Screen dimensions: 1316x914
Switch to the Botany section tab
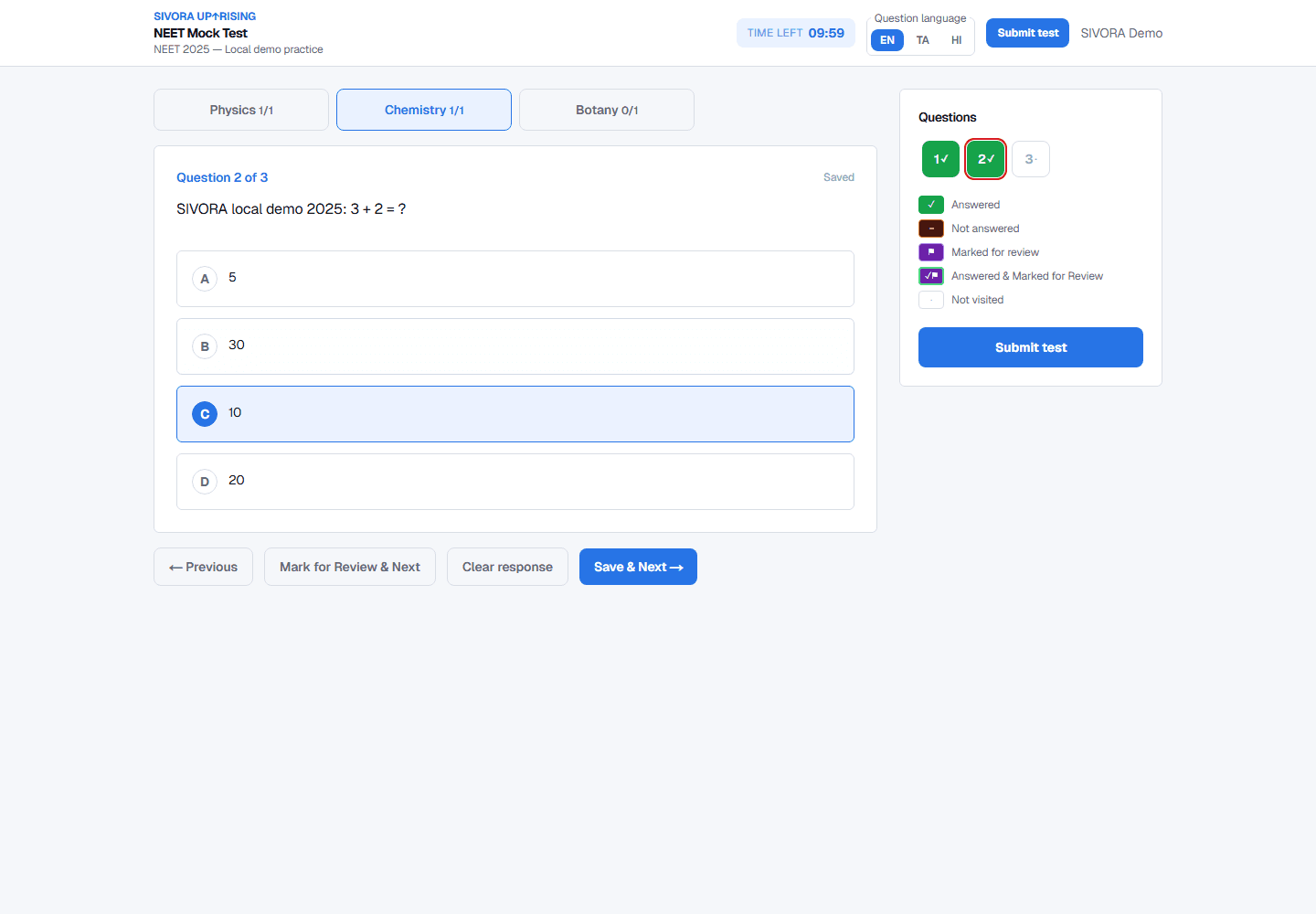[x=607, y=110]
